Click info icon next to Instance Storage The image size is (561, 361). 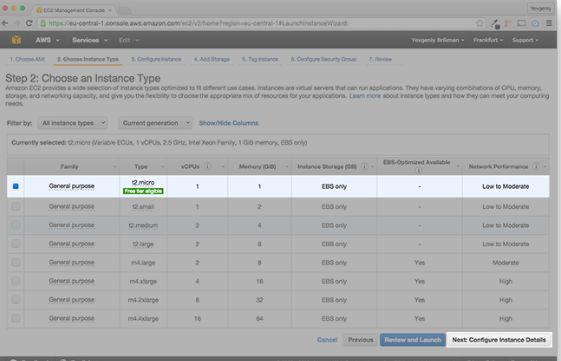click(x=364, y=166)
